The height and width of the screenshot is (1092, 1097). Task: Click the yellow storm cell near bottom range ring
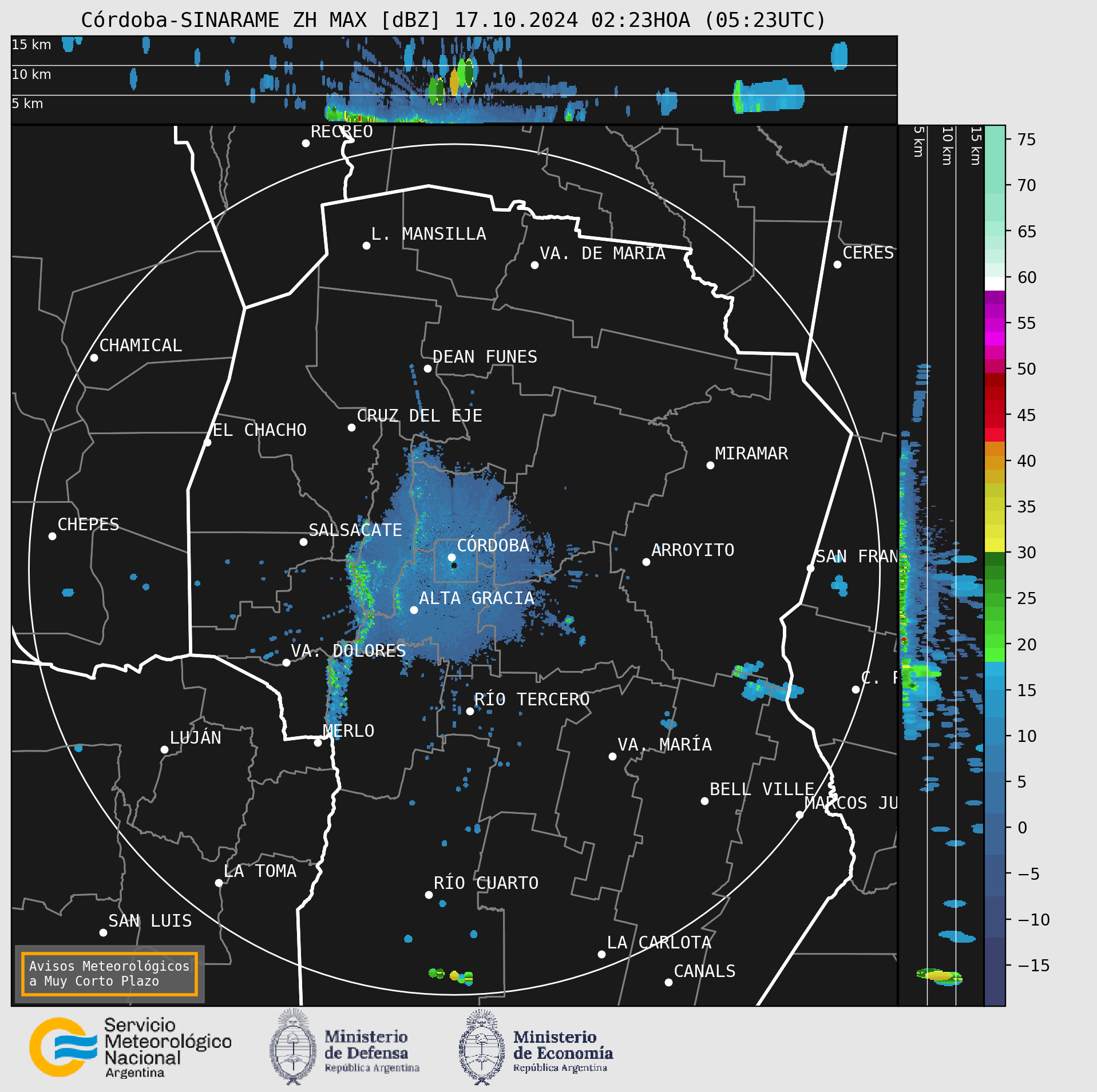point(454,975)
